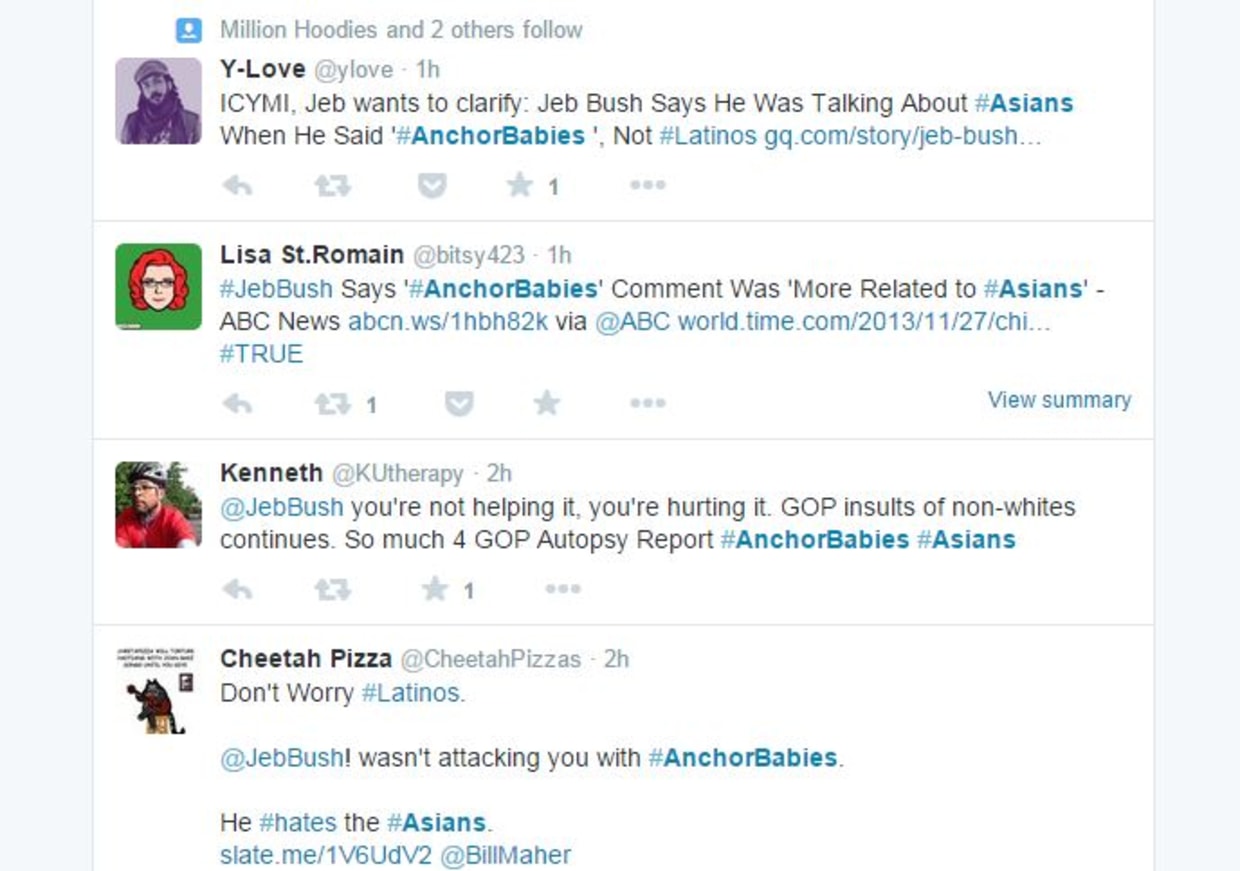
Task: Visit the abcn.ws/1hbh82k link
Action: 448,322
